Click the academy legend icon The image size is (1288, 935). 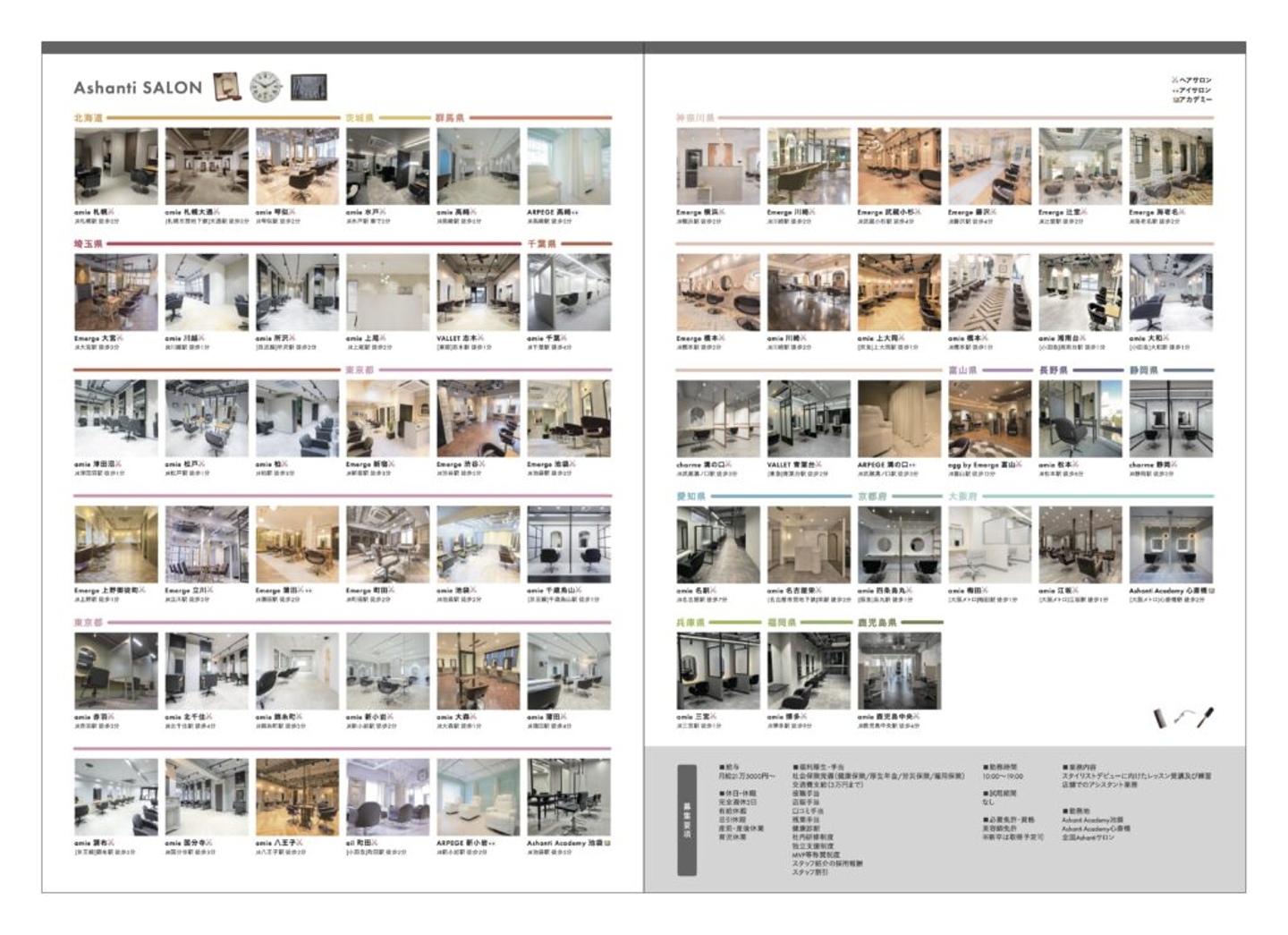click(1175, 99)
